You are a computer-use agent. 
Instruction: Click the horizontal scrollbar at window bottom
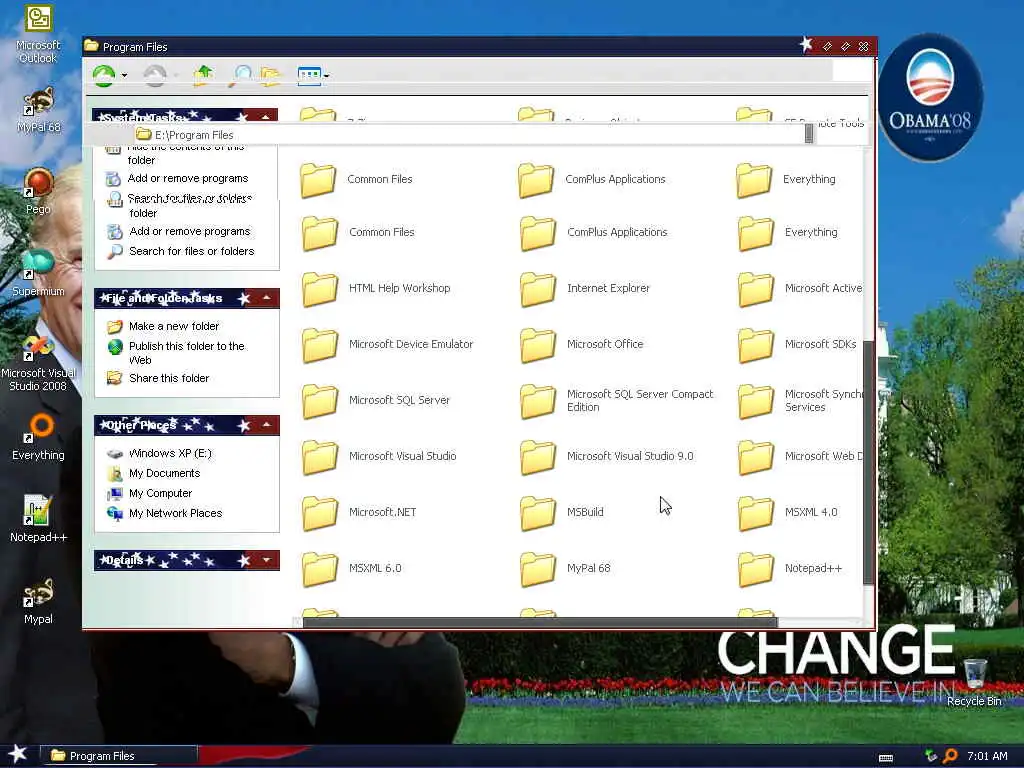(x=539, y=622)
